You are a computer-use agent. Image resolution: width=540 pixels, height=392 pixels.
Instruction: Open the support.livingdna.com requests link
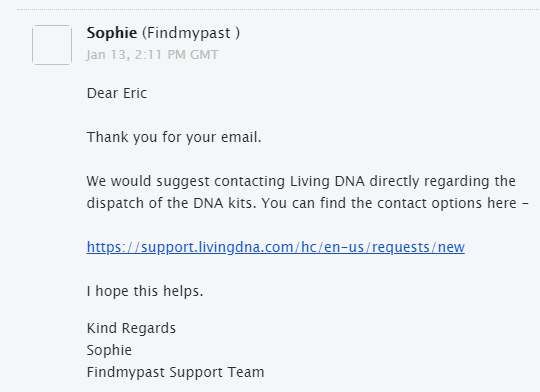(276, 247)
